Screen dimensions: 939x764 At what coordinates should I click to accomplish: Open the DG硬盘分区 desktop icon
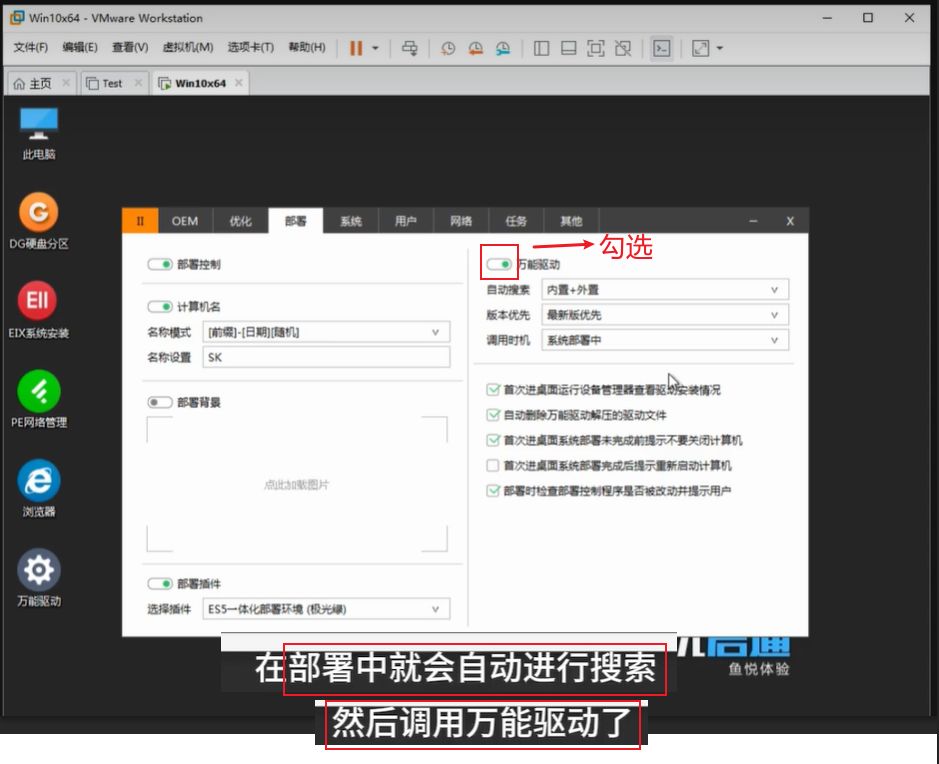point(39,213)
